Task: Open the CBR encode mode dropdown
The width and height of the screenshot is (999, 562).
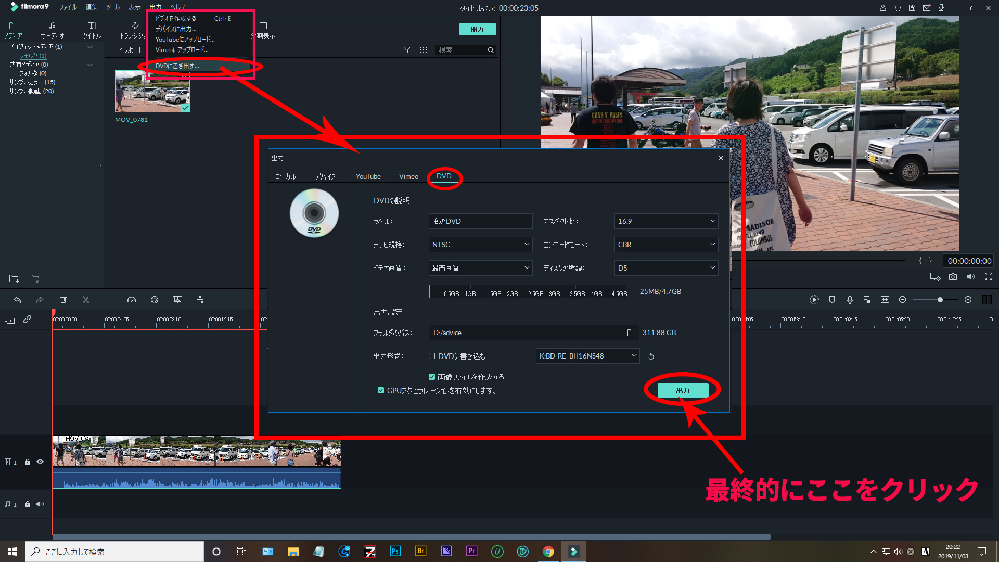Action: [x=666, y=244]
